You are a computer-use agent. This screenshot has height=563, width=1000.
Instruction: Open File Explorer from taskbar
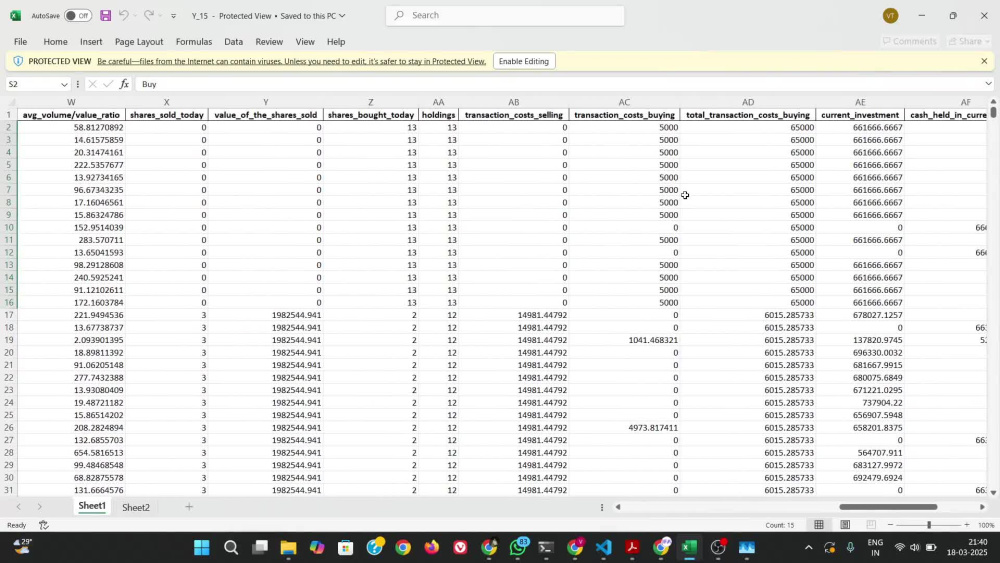pyautogui.click(x=288, y=547)
